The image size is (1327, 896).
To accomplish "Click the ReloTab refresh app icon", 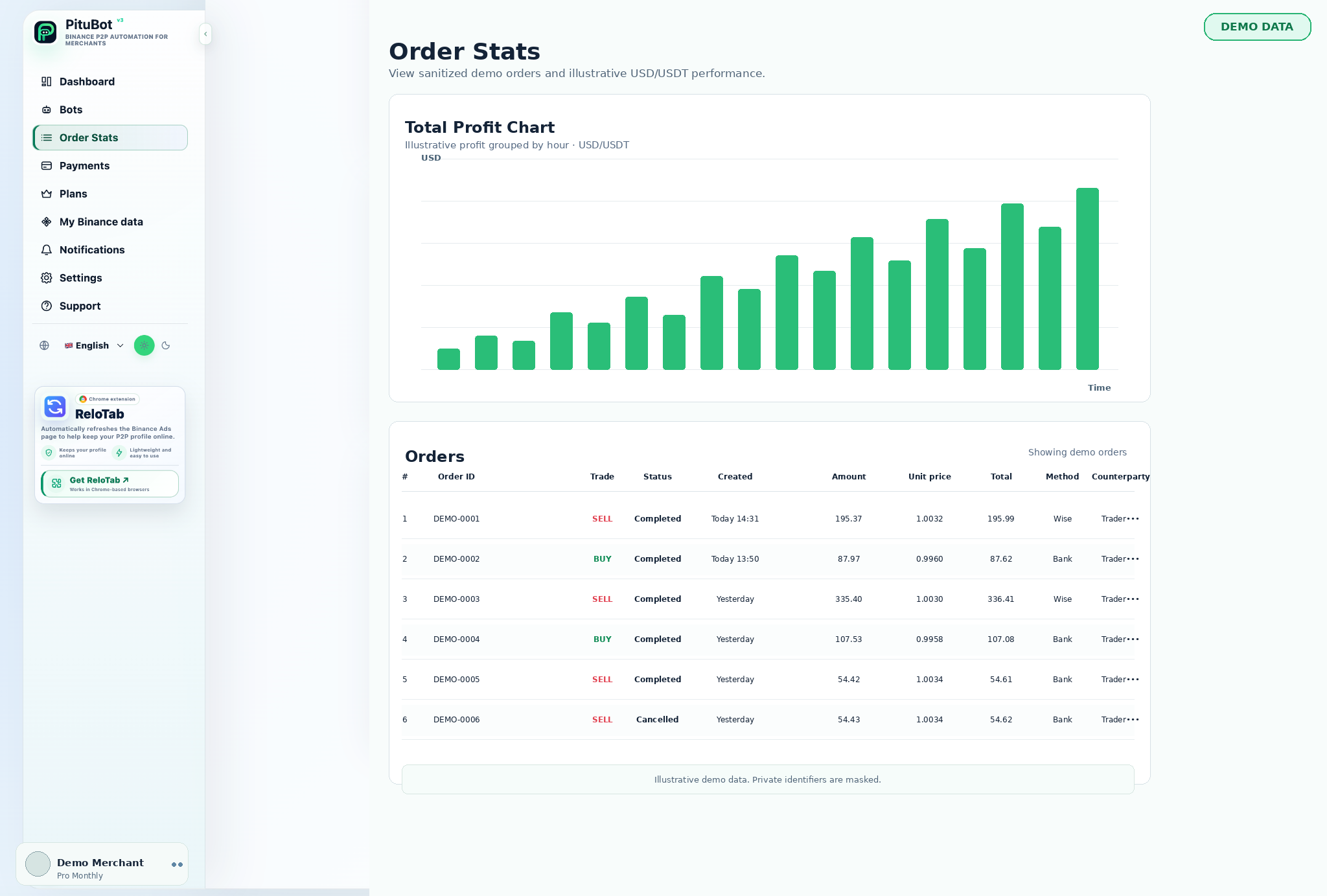I will (55, 407).
